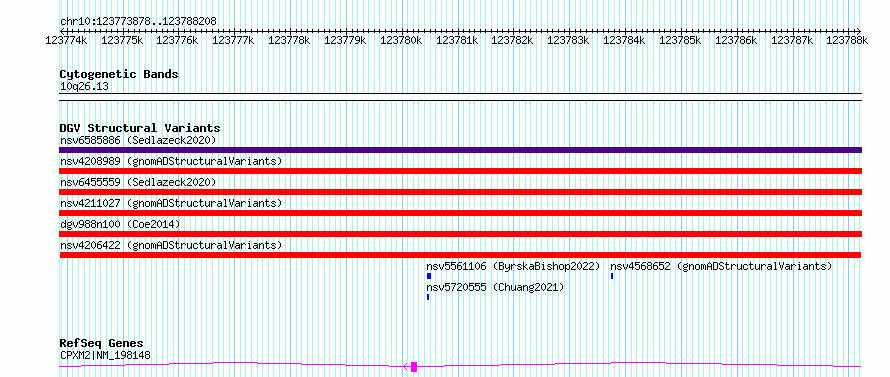Click the red bar under nsv4206422

pyautogui.click(x=460, y=255)
